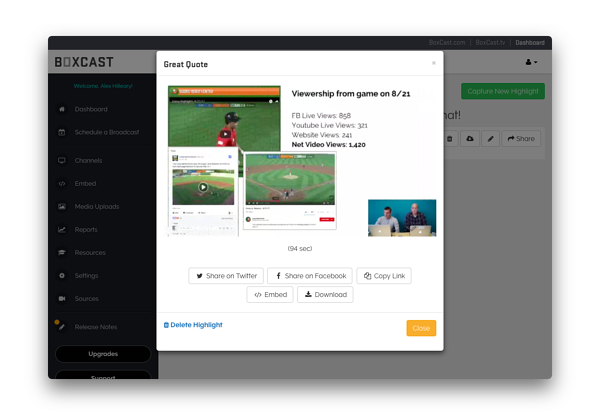Click the Channels monitor icon
The image size is (600, 415).
click(63, 160)
